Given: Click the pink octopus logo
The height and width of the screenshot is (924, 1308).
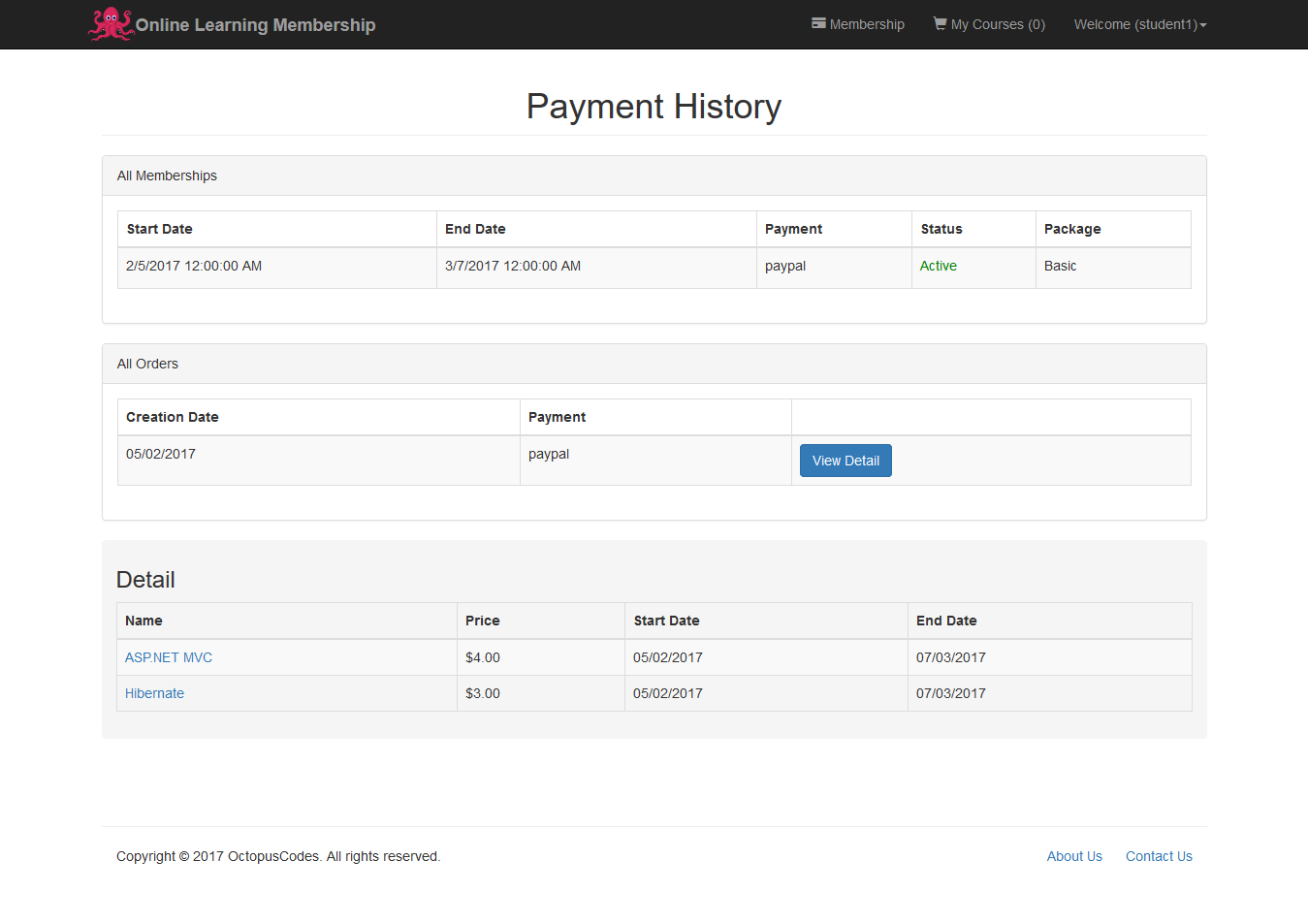Looking at the screenshot, I should point(111,24).
